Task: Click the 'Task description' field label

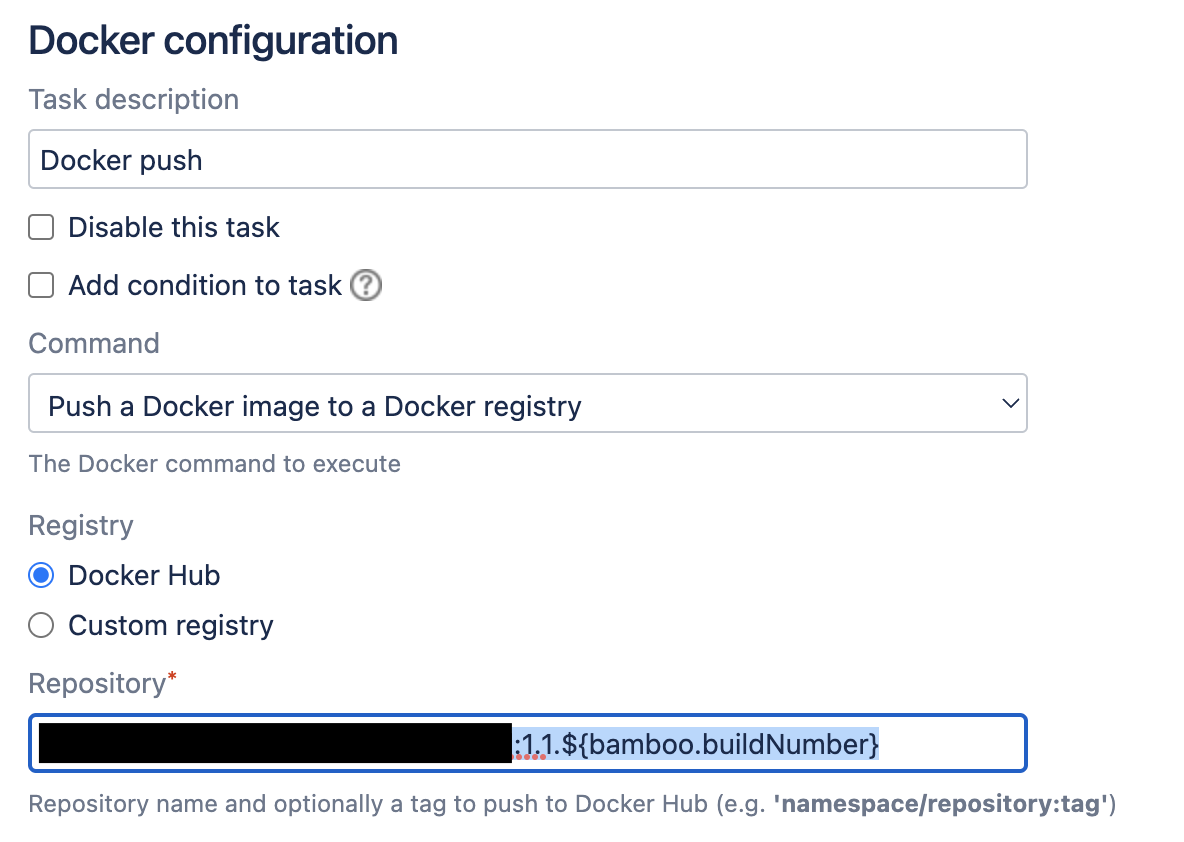Action: coord(134,100)
